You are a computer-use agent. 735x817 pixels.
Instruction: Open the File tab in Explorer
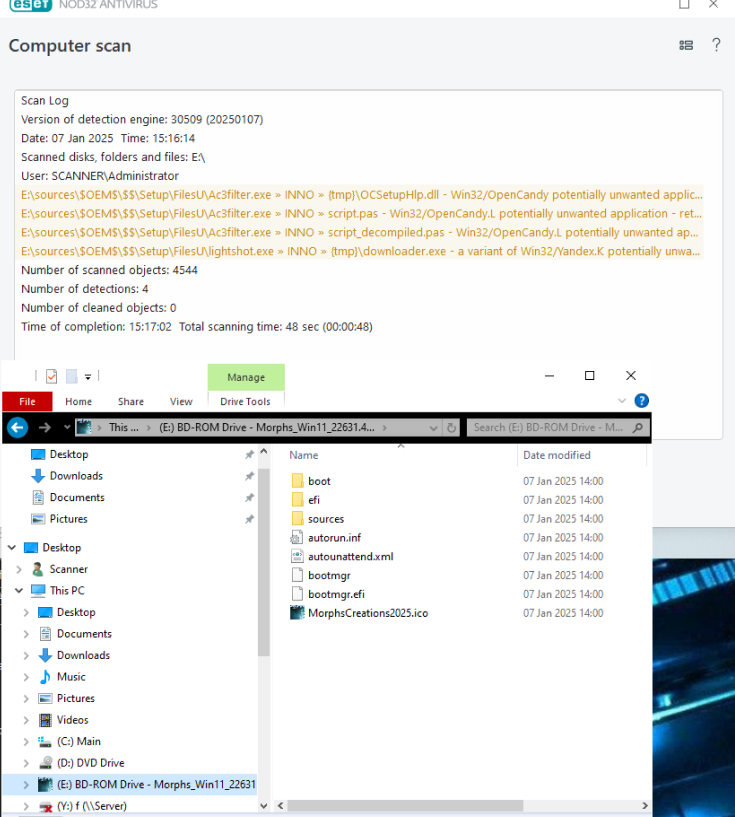coord(27,401)
